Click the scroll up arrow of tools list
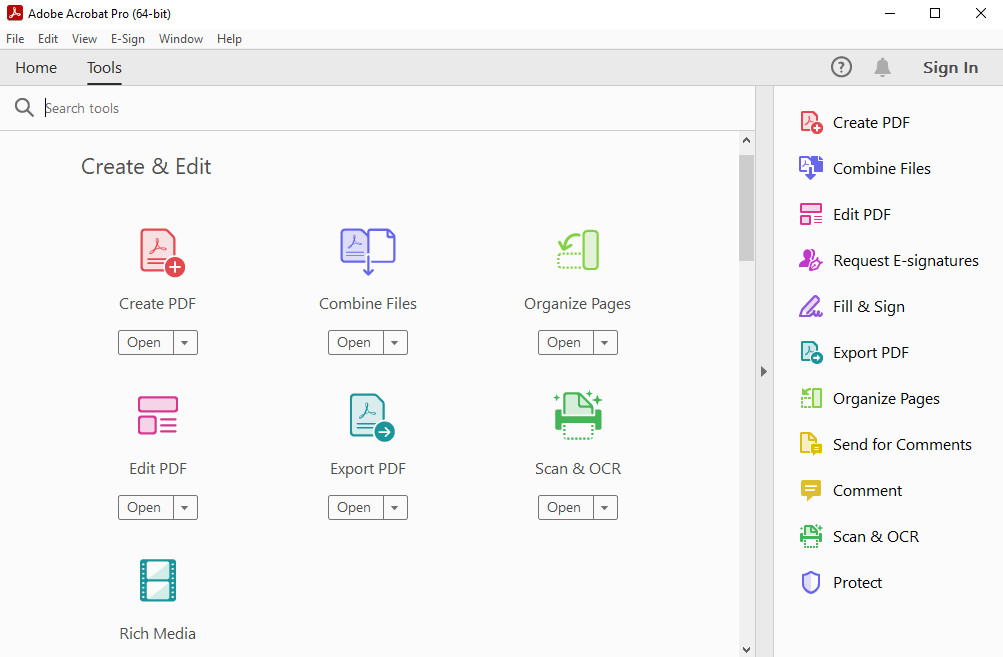The width and height of the screenshot is (1003, 657). point(746,140)
